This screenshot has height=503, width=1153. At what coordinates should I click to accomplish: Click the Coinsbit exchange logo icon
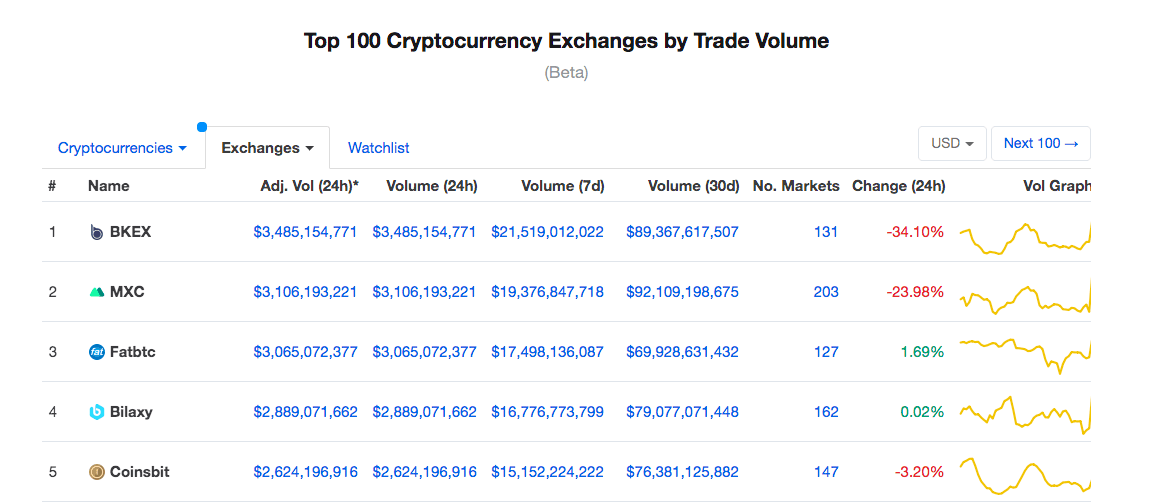click(96, 472)
